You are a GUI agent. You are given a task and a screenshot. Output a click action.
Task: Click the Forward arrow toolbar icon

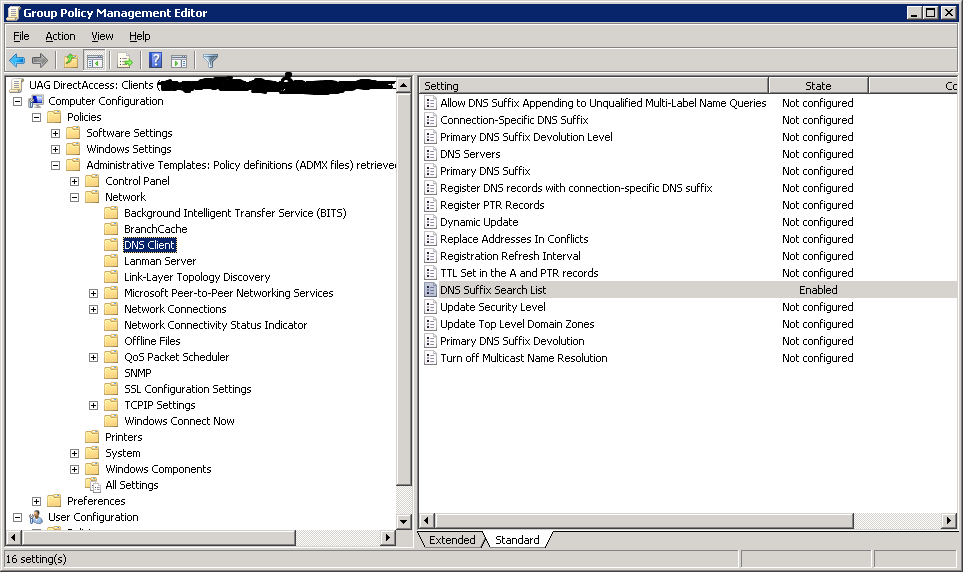coord(40,60)
